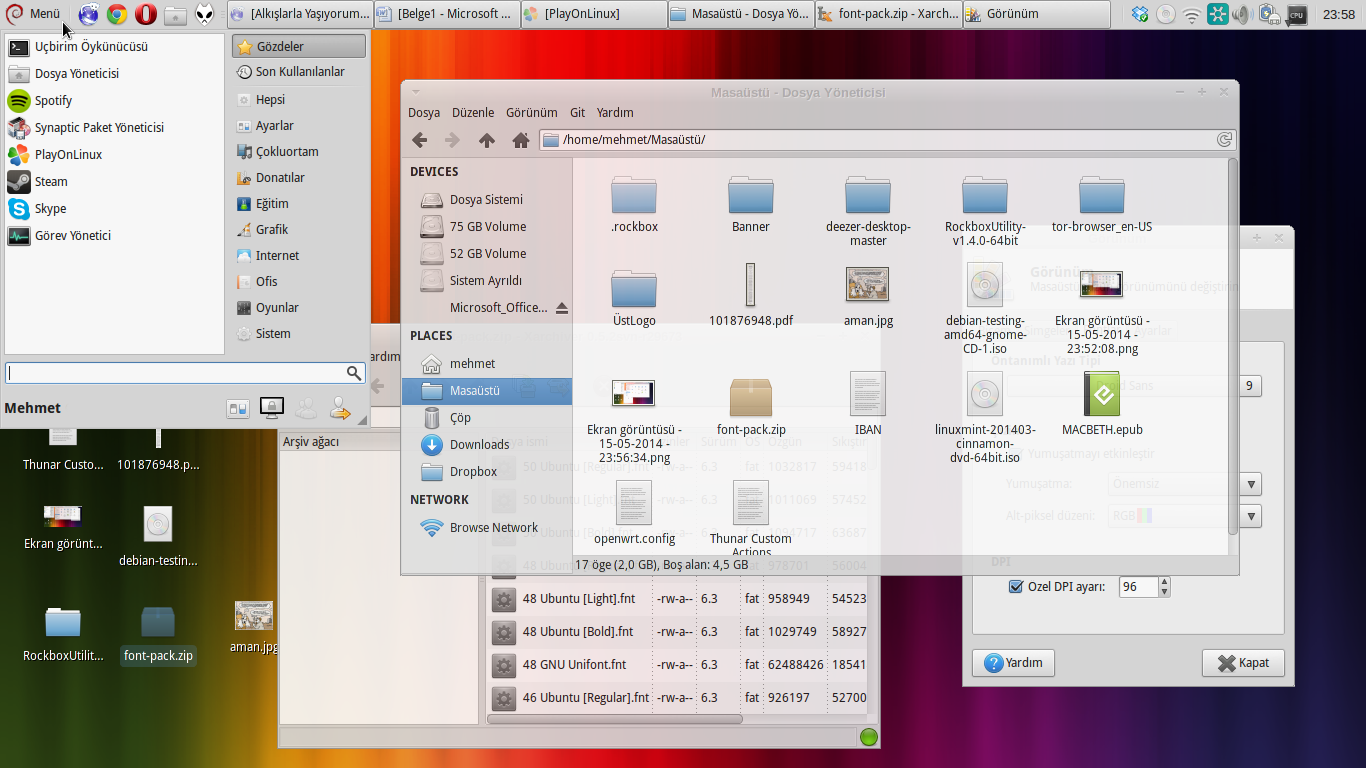Click the clock showing 23:58
The height and width of the screenshot is (768, 1366).
[x=1338, y=14]
